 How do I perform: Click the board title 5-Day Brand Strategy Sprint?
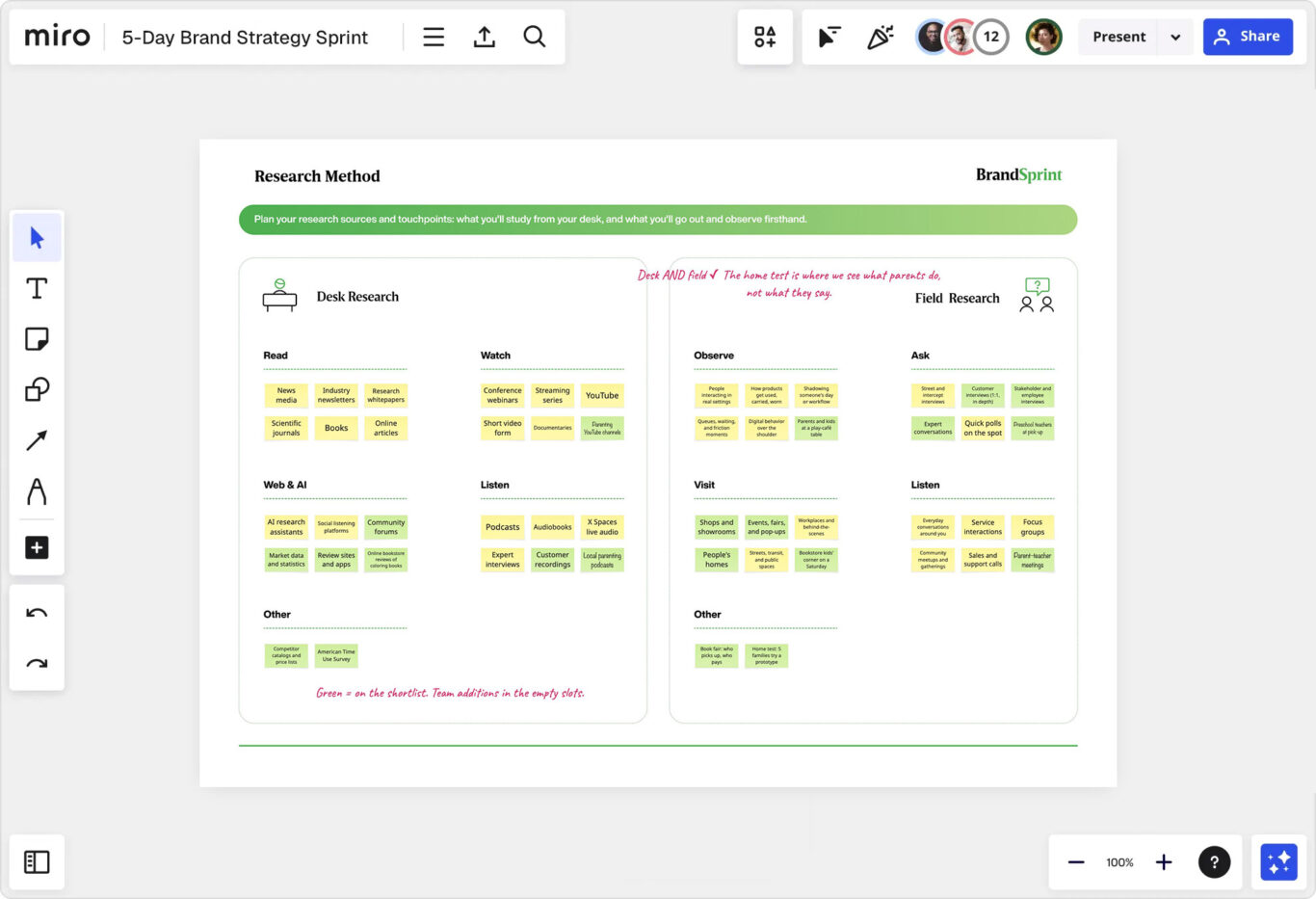coord(245,38)
